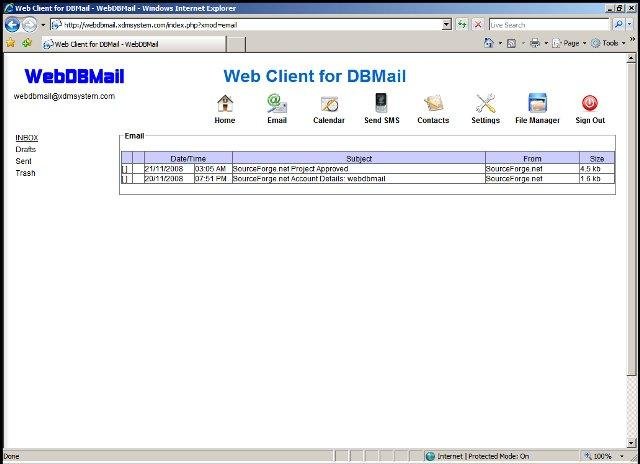The width and height of the screenshot is (640, 464).
Task: Tick checkbox for SourceForge.net Account Details email
Action: point(124,179)
